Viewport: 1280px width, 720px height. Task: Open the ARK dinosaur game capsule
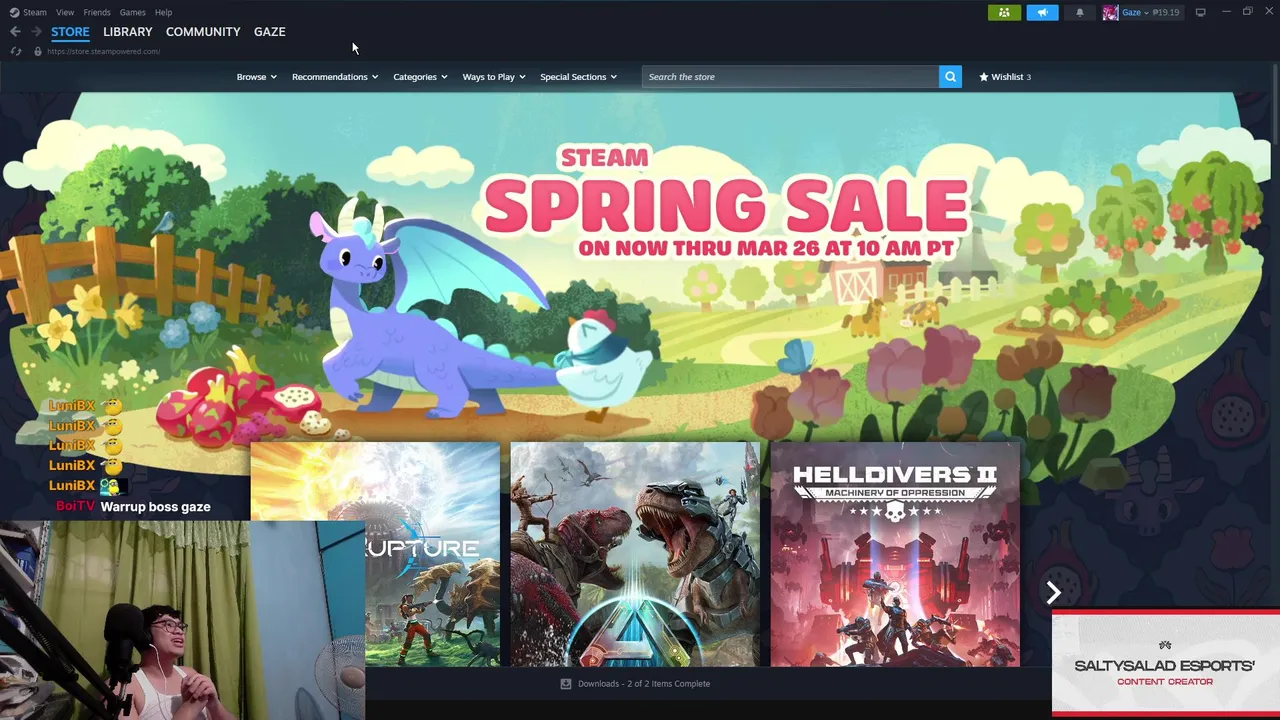(x=635, y=554)
